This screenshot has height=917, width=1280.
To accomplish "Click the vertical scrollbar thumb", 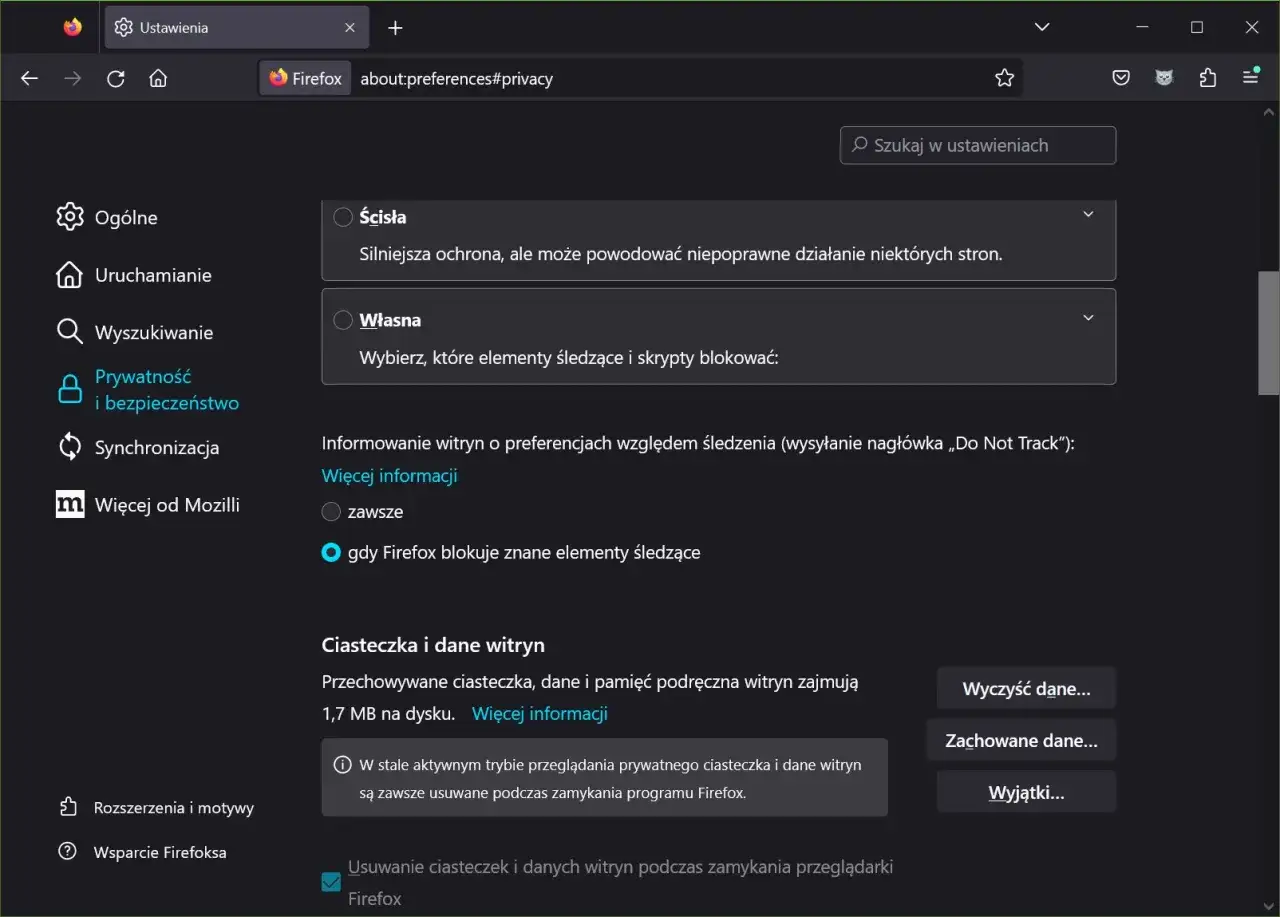I will (x=1269, y=334).
